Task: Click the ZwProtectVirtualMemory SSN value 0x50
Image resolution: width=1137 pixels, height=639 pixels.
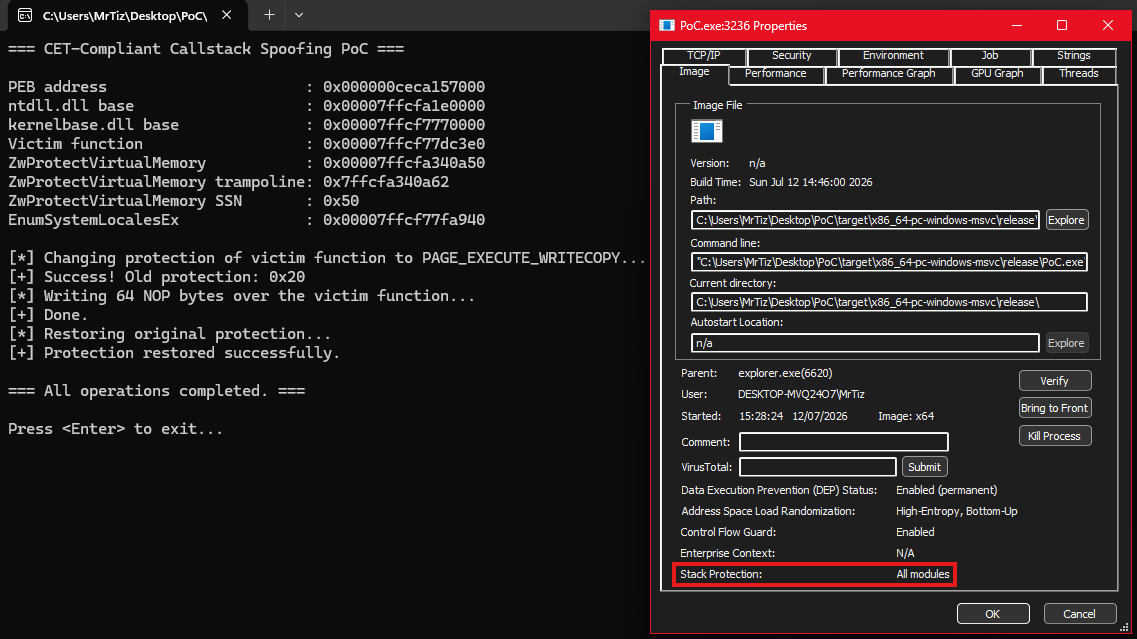Action: pos(341,201)
